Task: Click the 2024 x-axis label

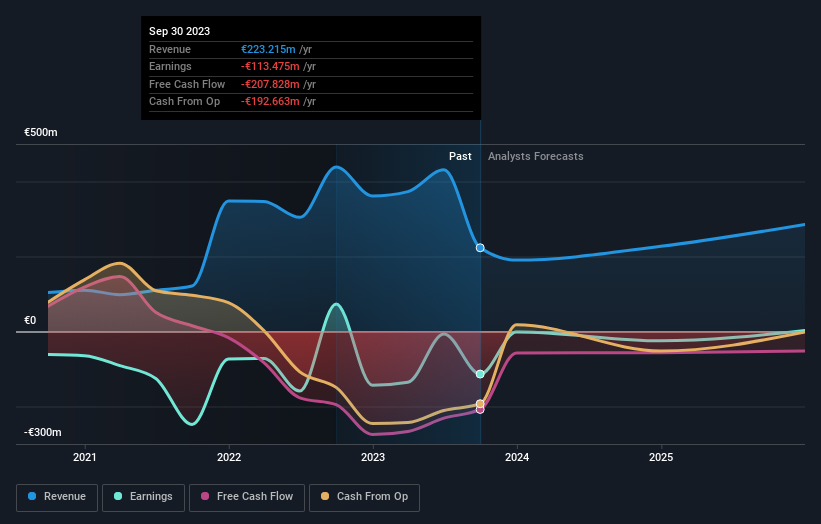Action: click(517, 457)
